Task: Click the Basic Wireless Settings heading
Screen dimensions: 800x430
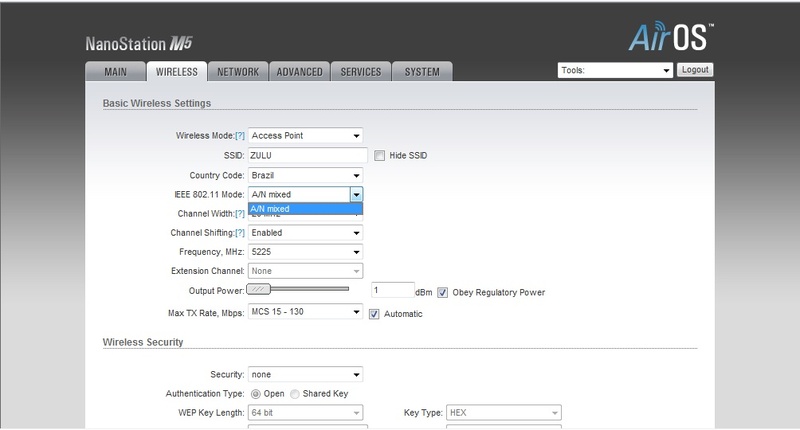Action: click(157, 103)
